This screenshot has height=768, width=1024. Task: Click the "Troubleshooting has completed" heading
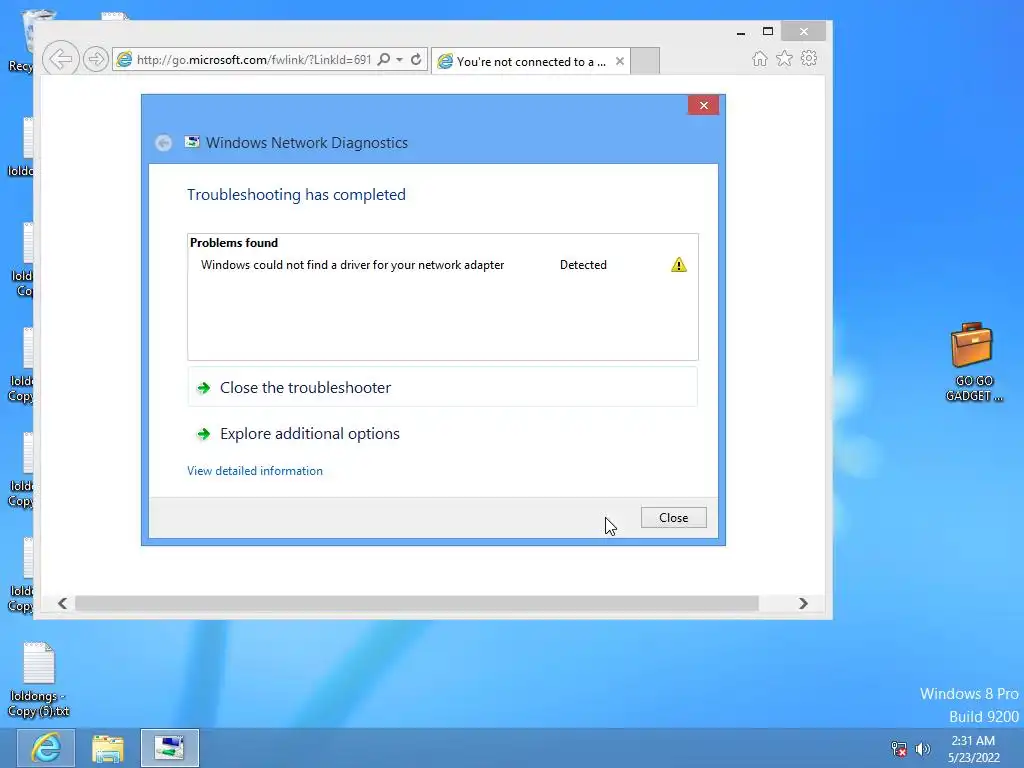point(296,195)
